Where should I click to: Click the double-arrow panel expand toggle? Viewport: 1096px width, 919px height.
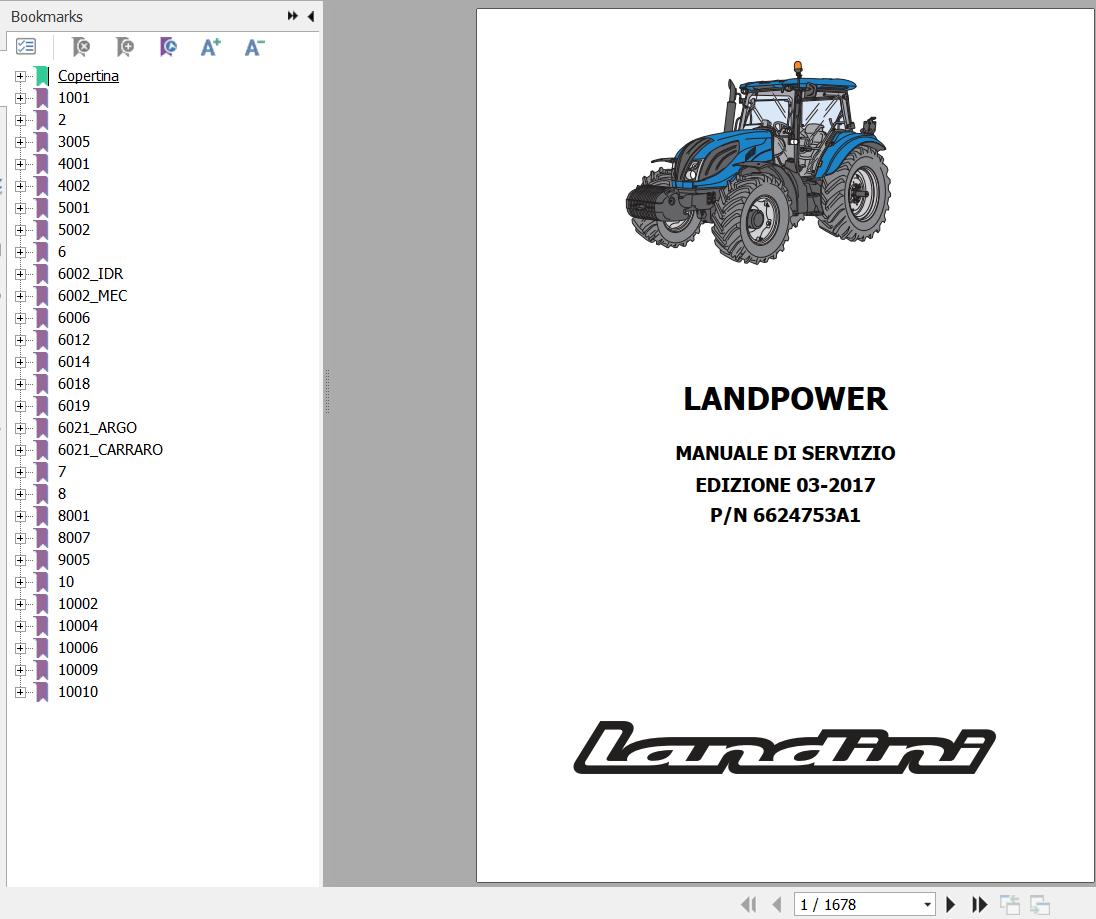click(291, 15)
